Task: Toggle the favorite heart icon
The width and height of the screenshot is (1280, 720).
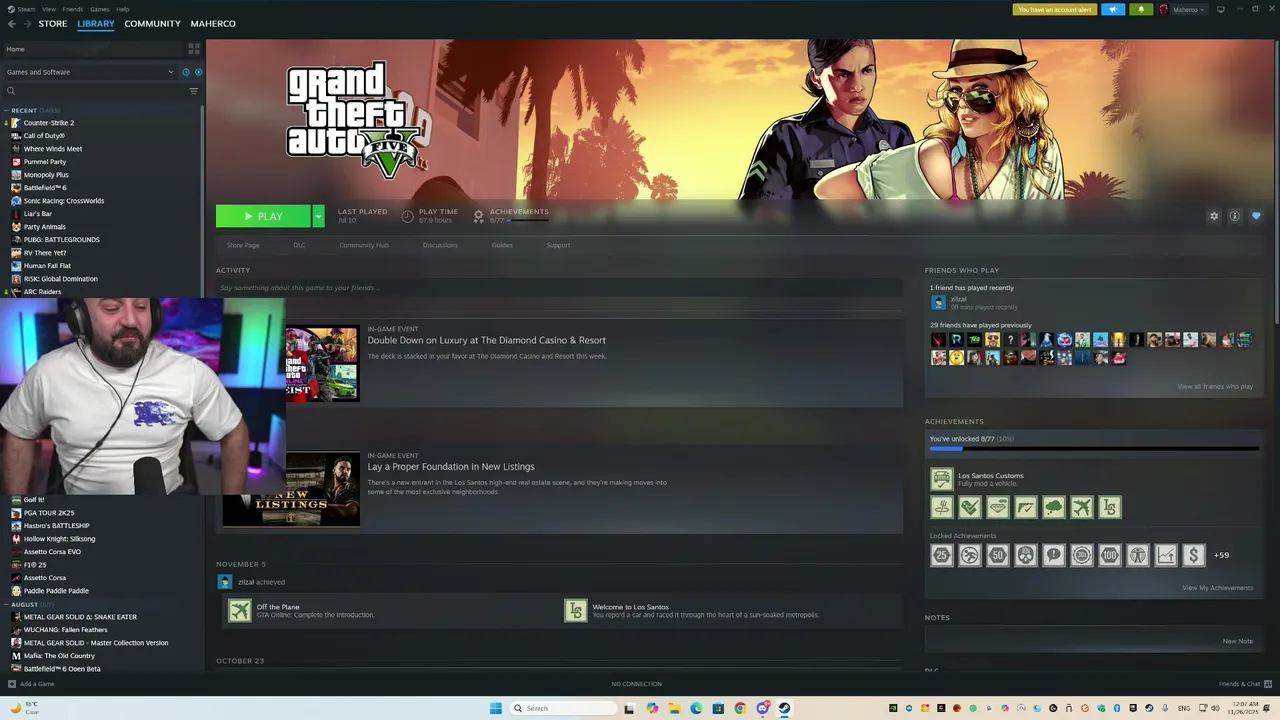Action: [x=1256, y=216]
